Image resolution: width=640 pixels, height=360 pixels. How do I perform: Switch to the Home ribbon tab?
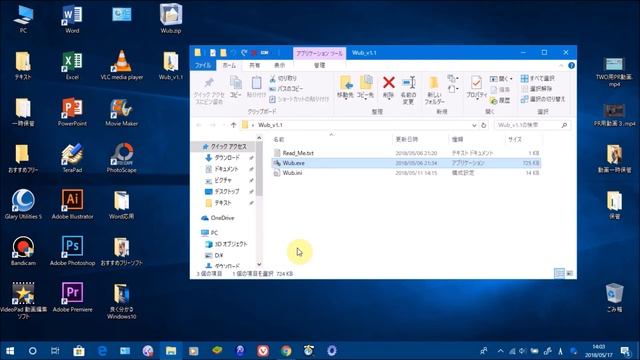point(229,65)
